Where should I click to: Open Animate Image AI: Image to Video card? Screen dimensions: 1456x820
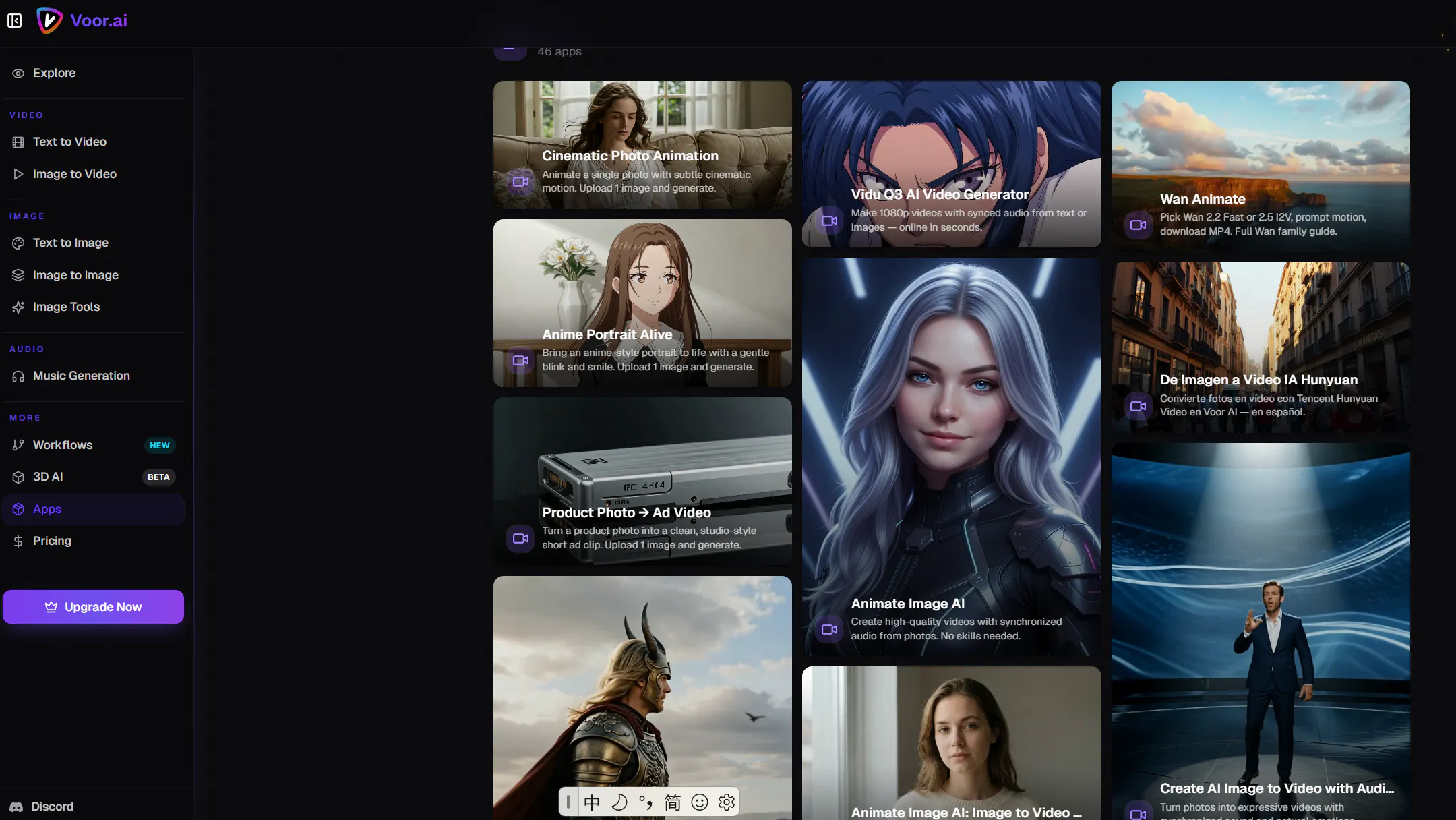(x=951, y=743)
